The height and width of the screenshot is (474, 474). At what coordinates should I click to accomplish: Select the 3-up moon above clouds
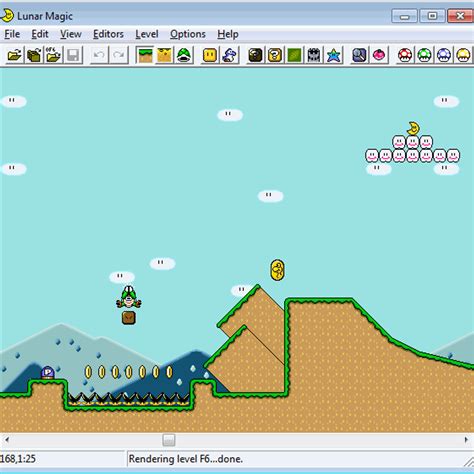coord(413,128)
